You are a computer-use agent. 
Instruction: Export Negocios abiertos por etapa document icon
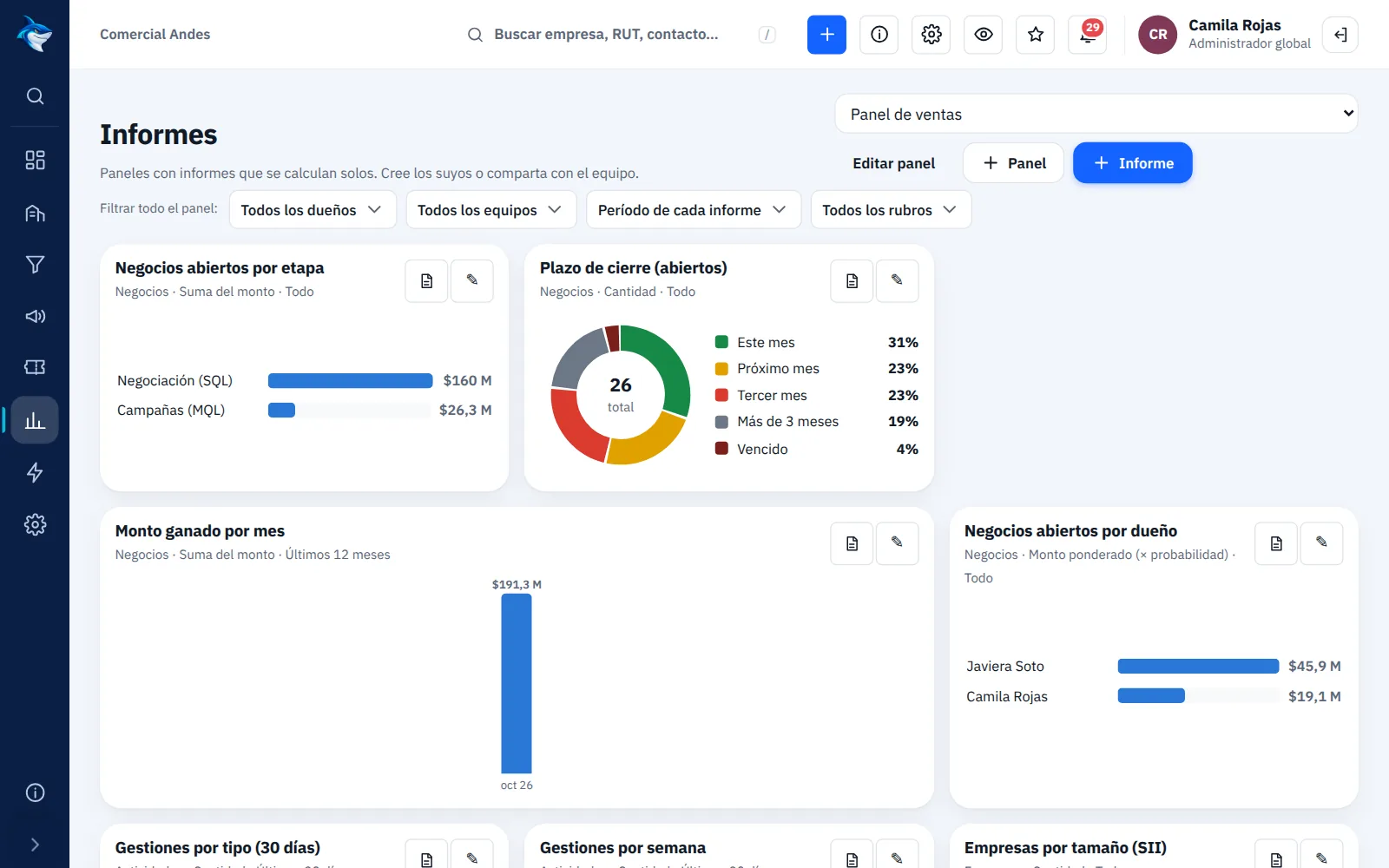tap(427, 281)
